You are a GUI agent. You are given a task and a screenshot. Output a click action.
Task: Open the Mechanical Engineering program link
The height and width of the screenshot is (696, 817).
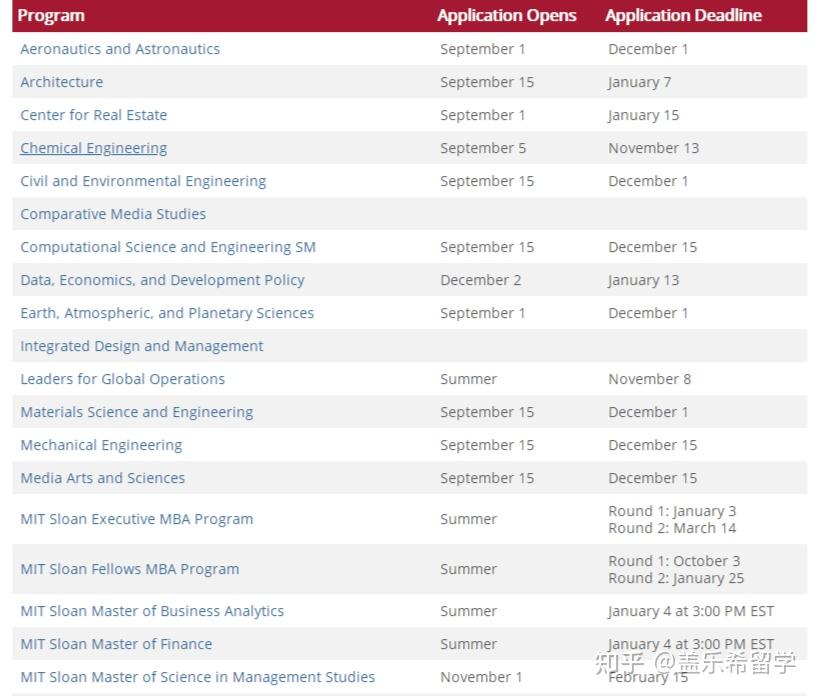point(101,445)
